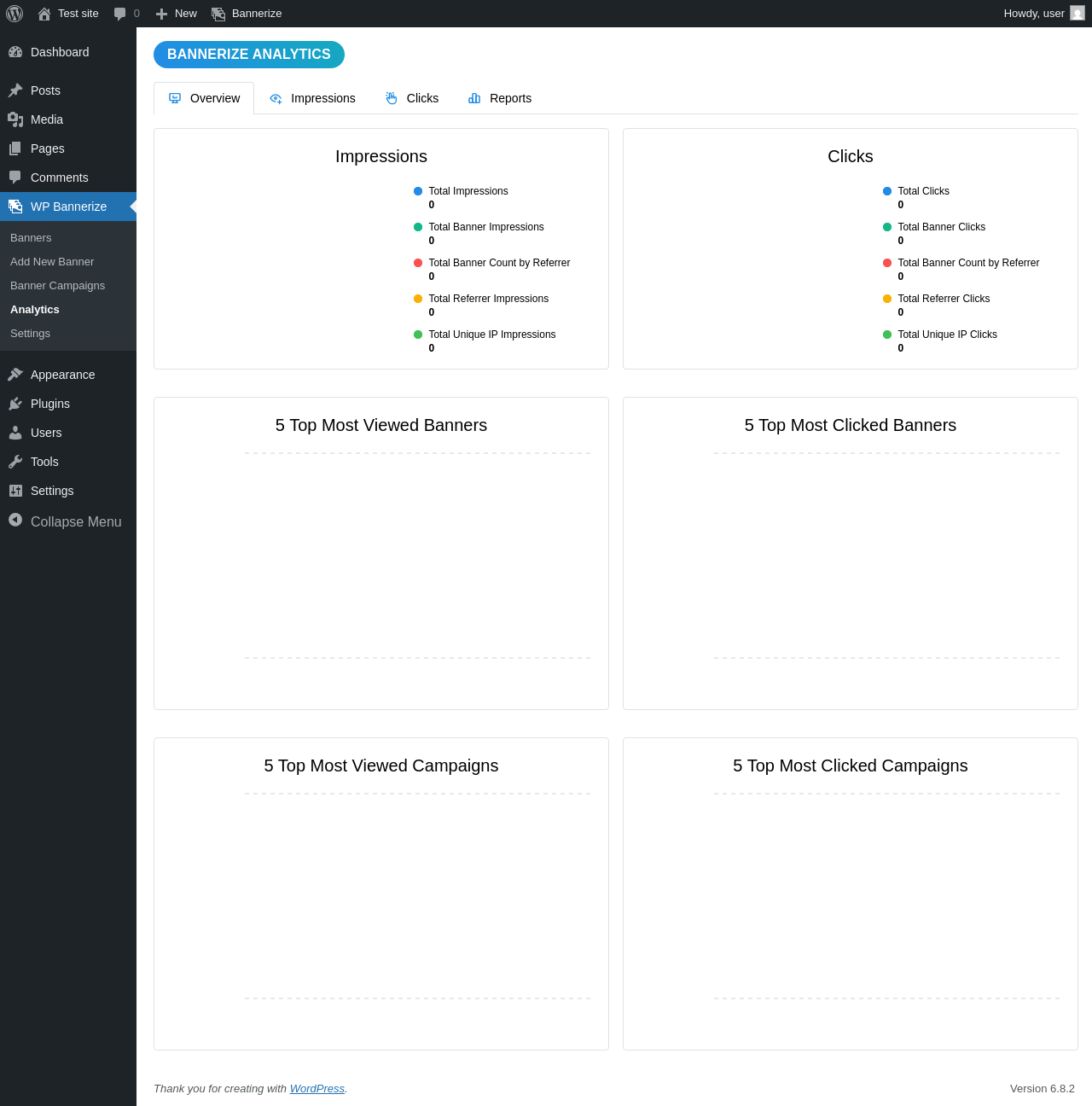Screen dimensions: 1092x1106
Task: Toggle the Total Referrer Clicks legend entry
Action: pyautogui.click(x=944, y=299)
